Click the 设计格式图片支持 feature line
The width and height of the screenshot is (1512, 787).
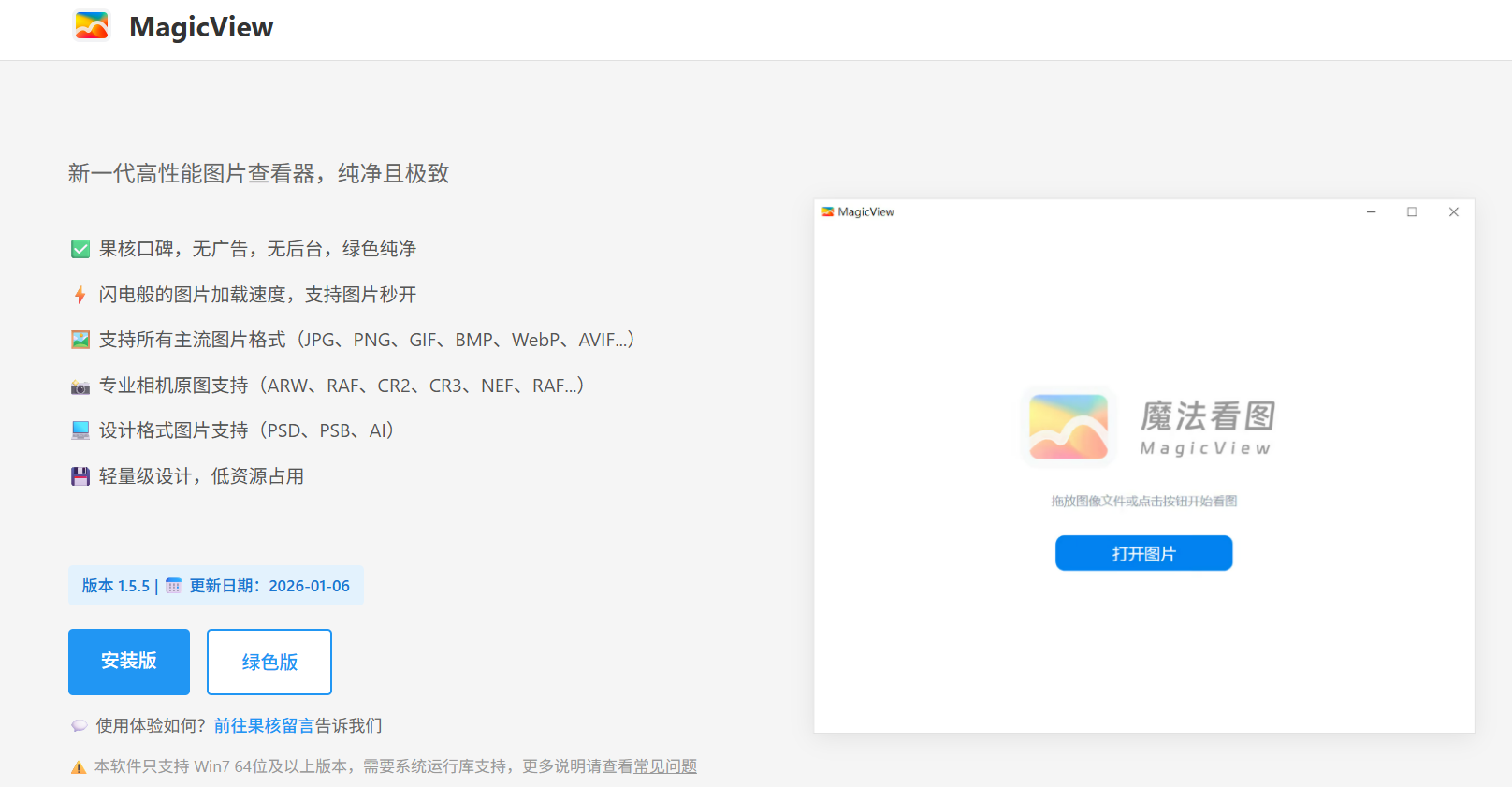coord(247,430)
